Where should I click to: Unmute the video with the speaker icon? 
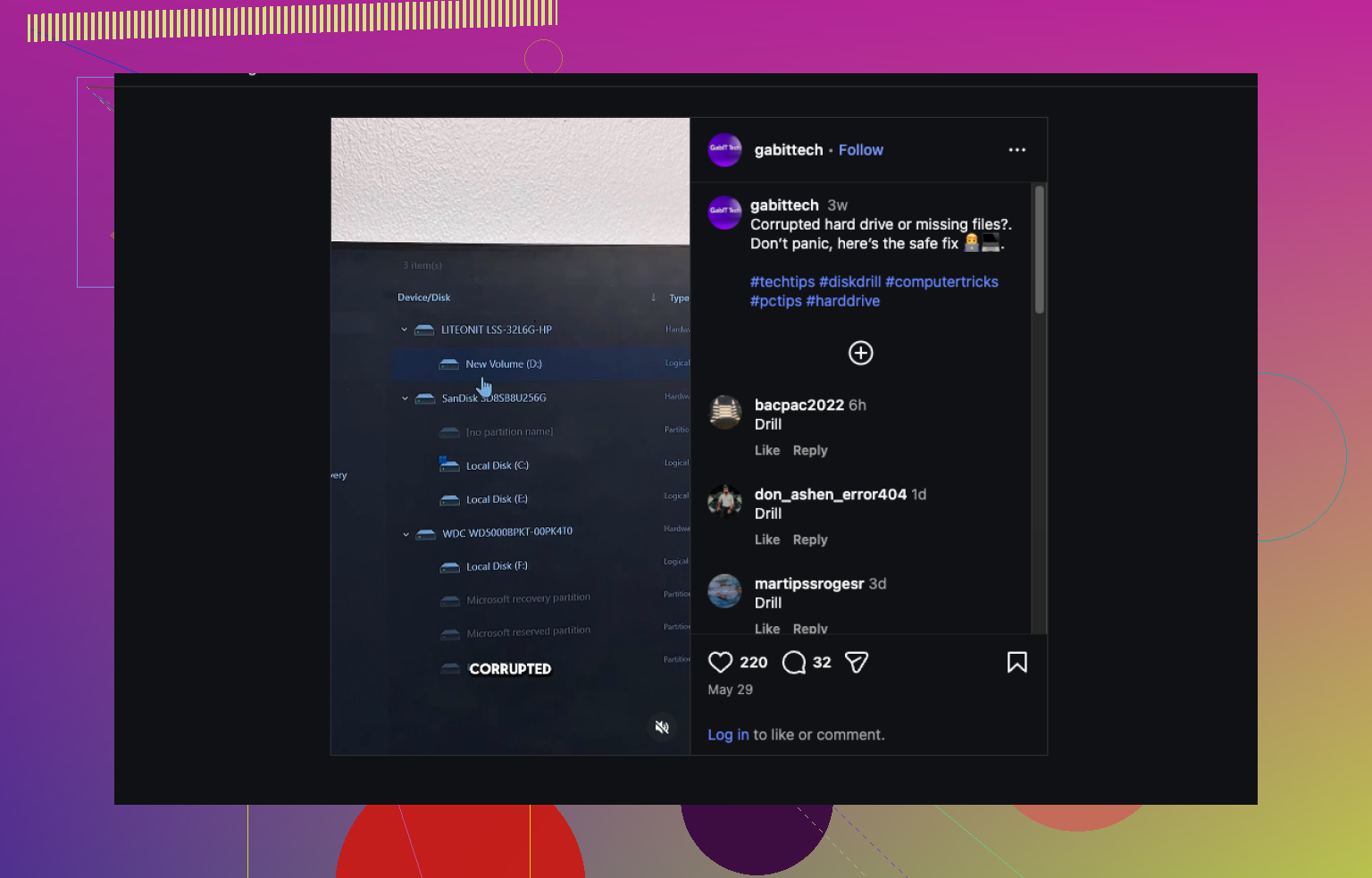661,727
